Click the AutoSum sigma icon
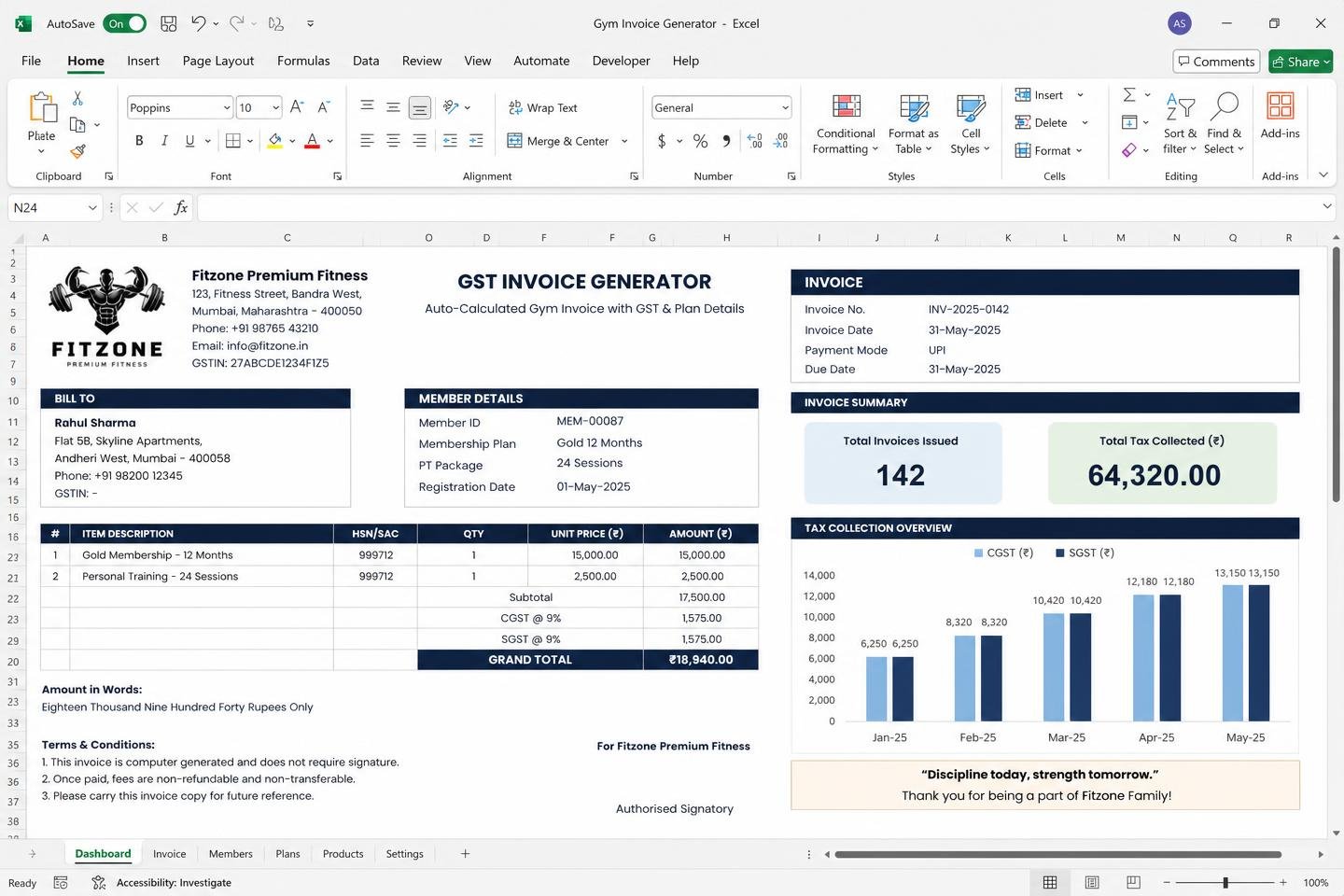The image size is (1344, 896). [1129, 94]
